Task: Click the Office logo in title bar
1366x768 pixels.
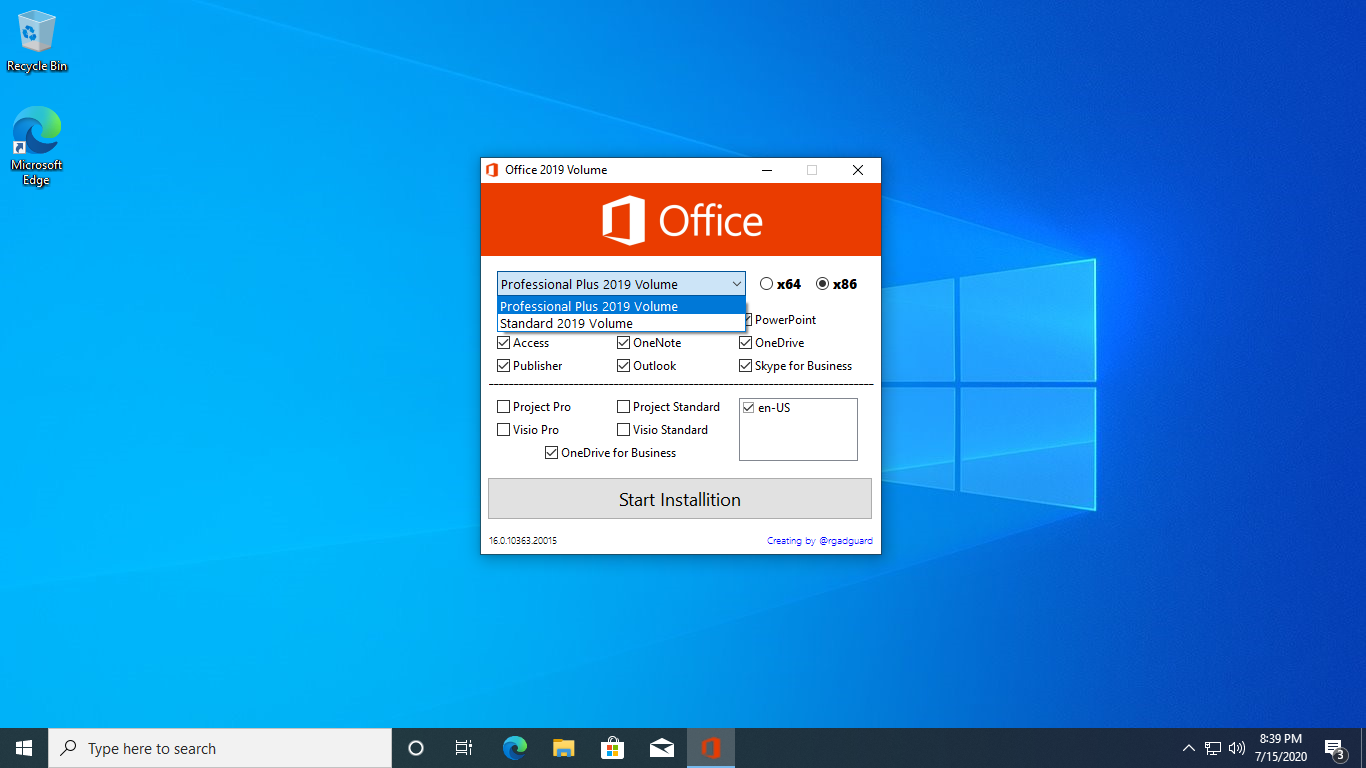Action: click(x=492, y=170)
